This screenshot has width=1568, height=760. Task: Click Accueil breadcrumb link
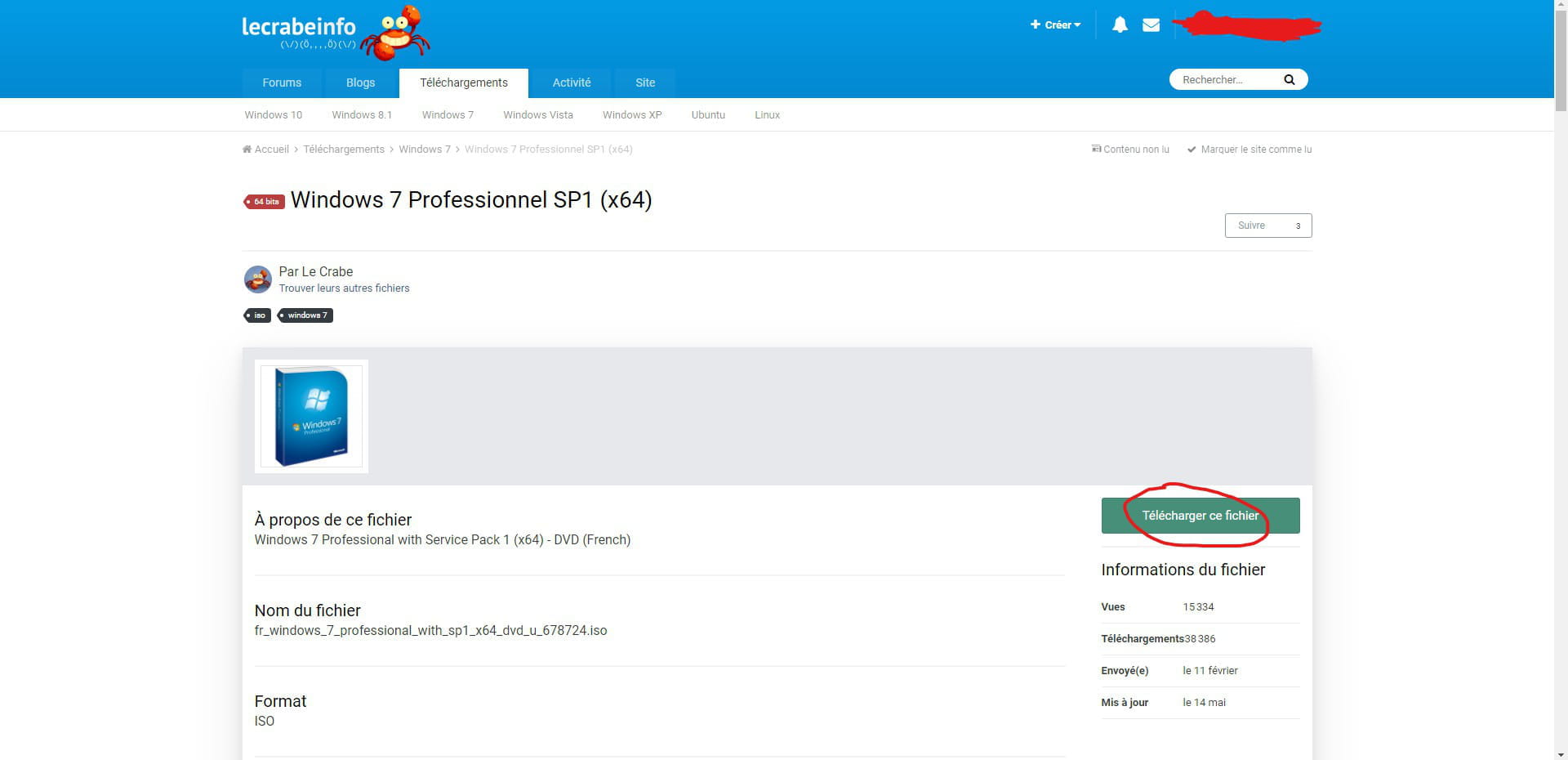(x=272, y=149)
